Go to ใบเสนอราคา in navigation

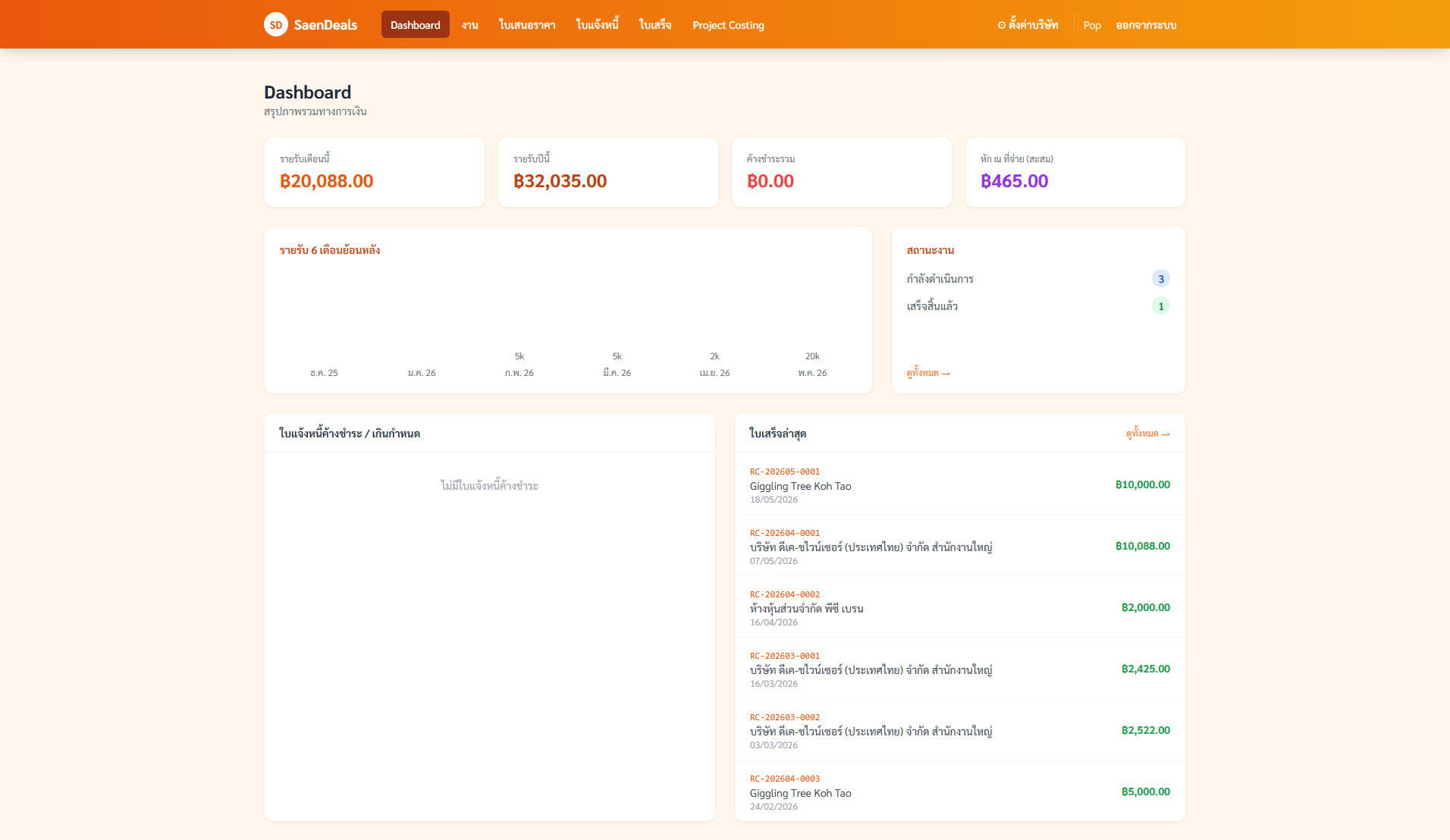click(x=527, y=25)
